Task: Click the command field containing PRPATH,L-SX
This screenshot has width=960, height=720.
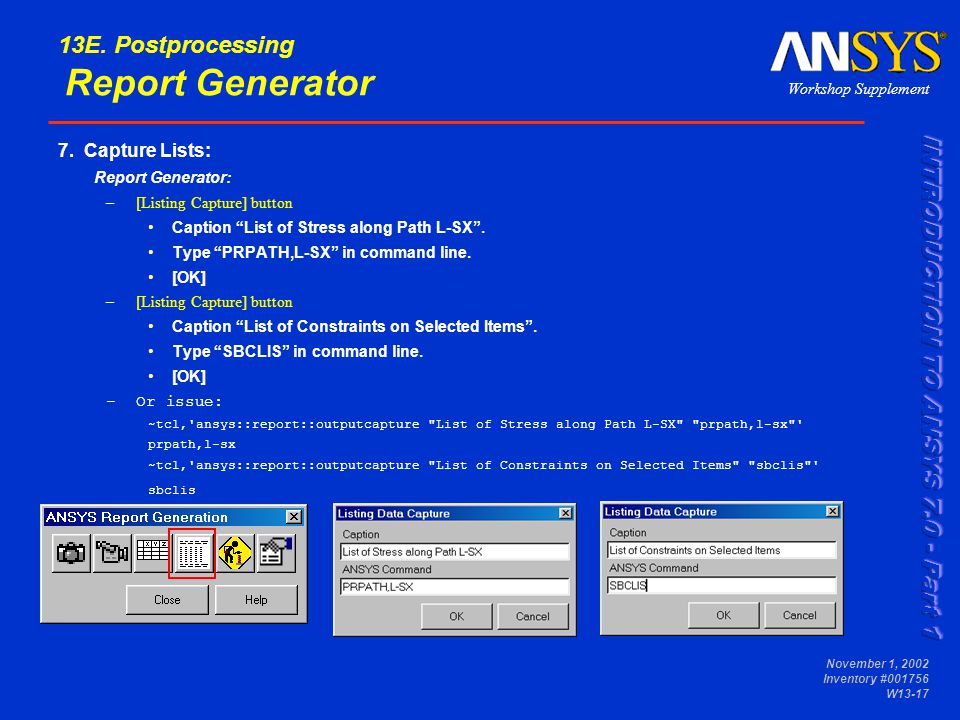Action: point(454,587)
